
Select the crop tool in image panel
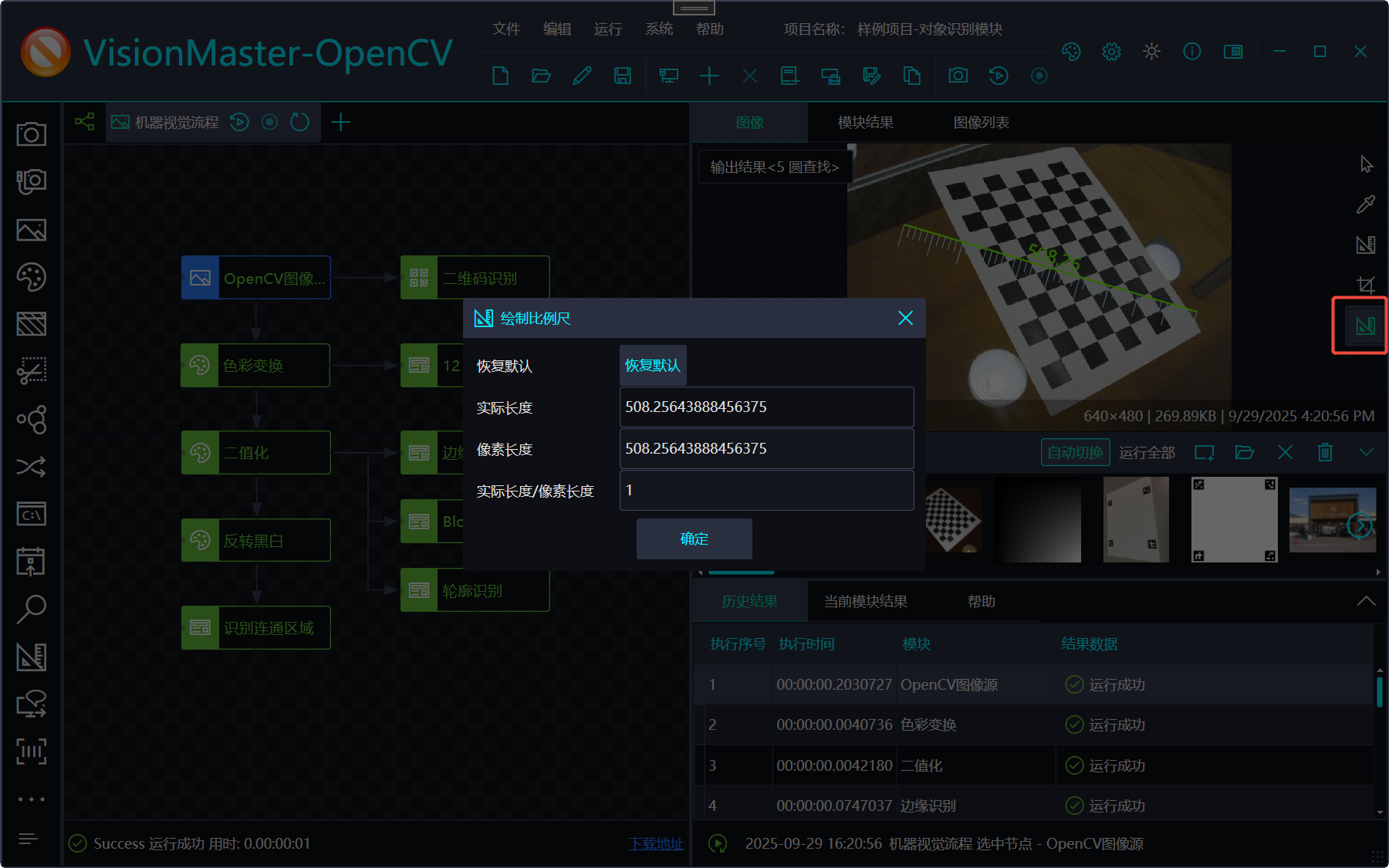coord(1366,285)
